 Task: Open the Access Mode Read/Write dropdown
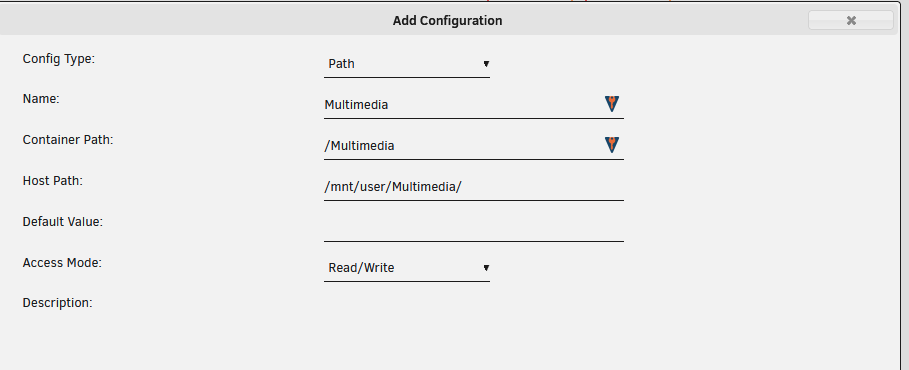pos(406,268)
